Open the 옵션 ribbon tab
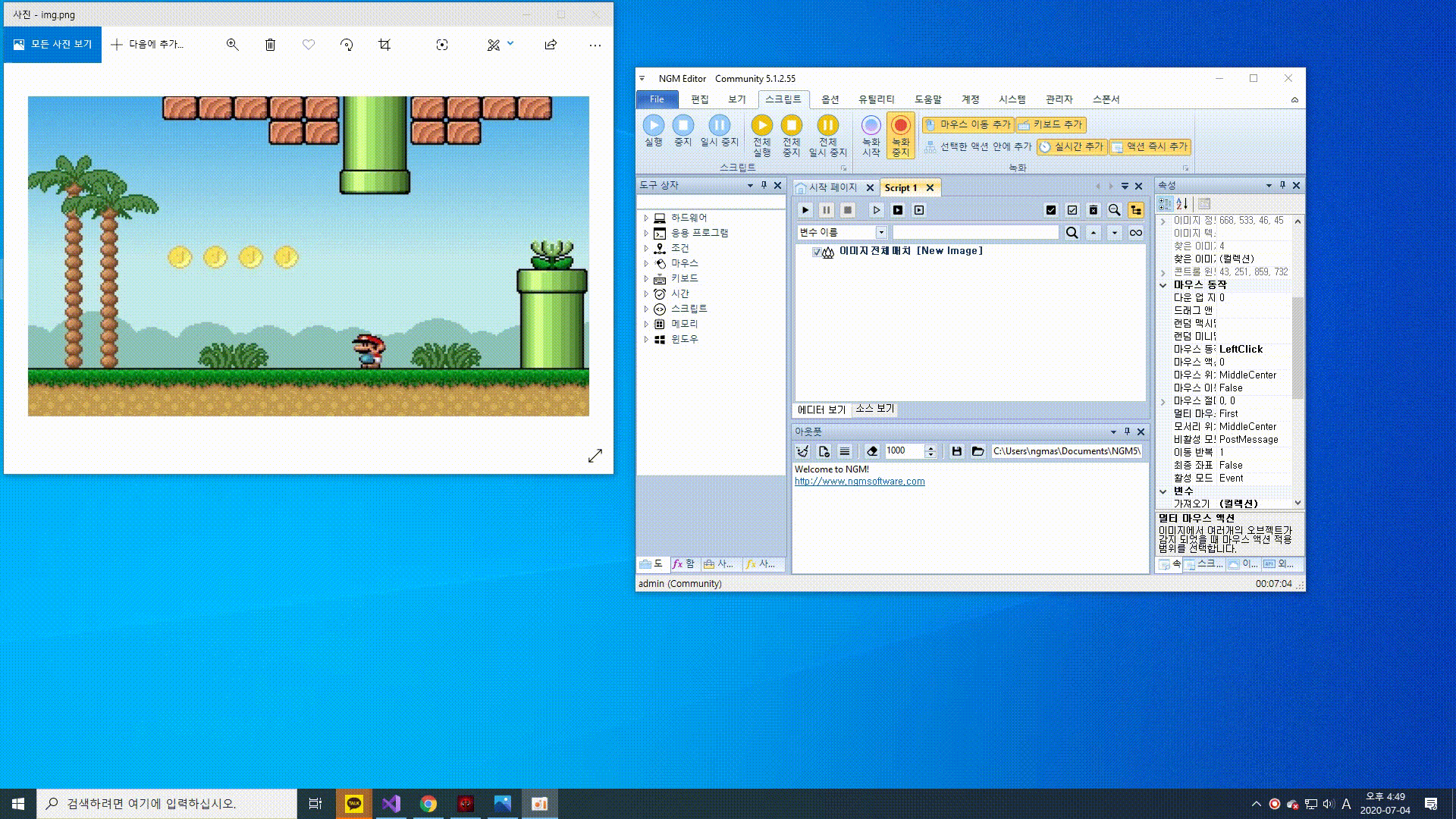Viewport: 1456px width, 819px height. coord(830,99)
